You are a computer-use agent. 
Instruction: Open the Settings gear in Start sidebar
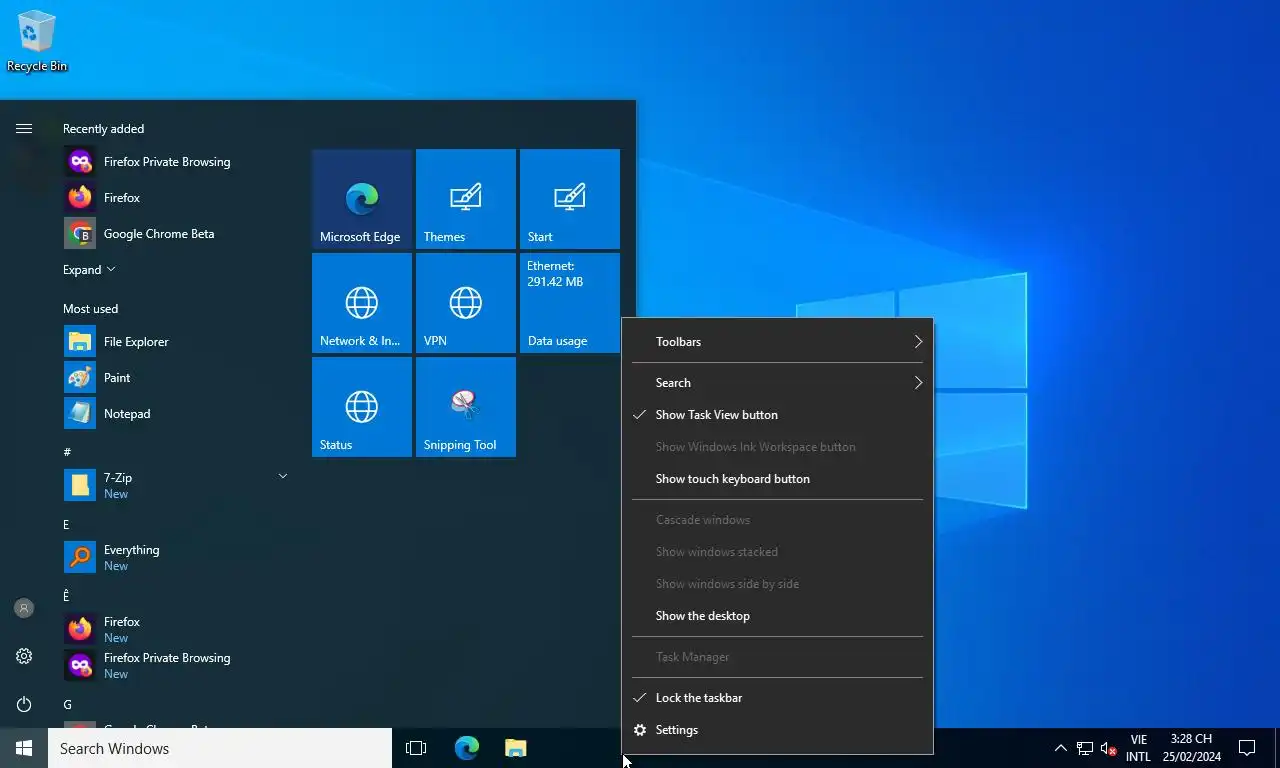pos(24,656)
